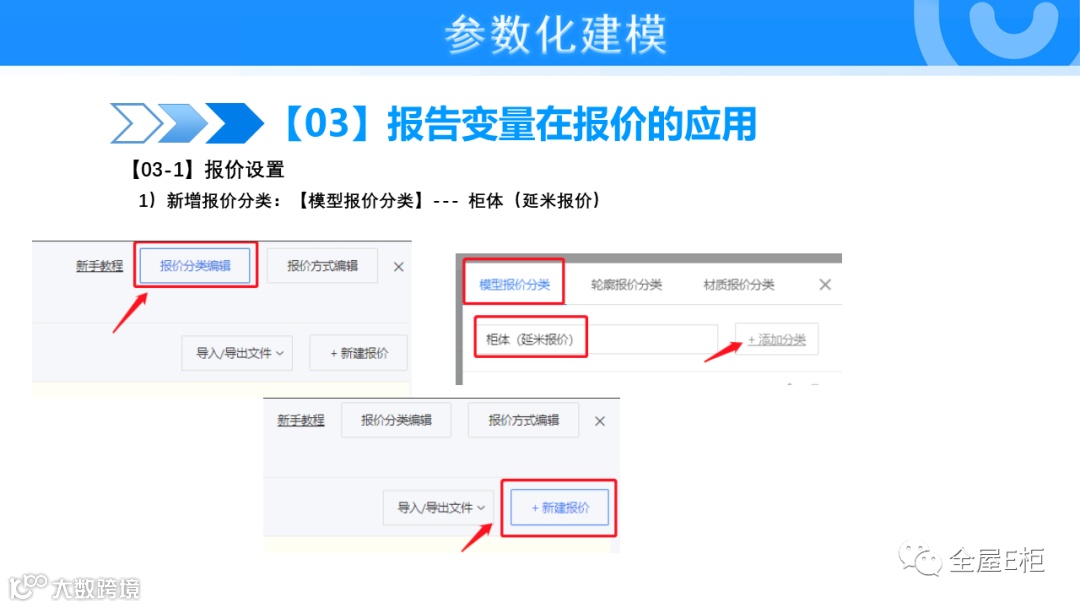Close the top-left panel with X icon
Image resolution: width=1080 pixels, height=608 pixels.
399,267
